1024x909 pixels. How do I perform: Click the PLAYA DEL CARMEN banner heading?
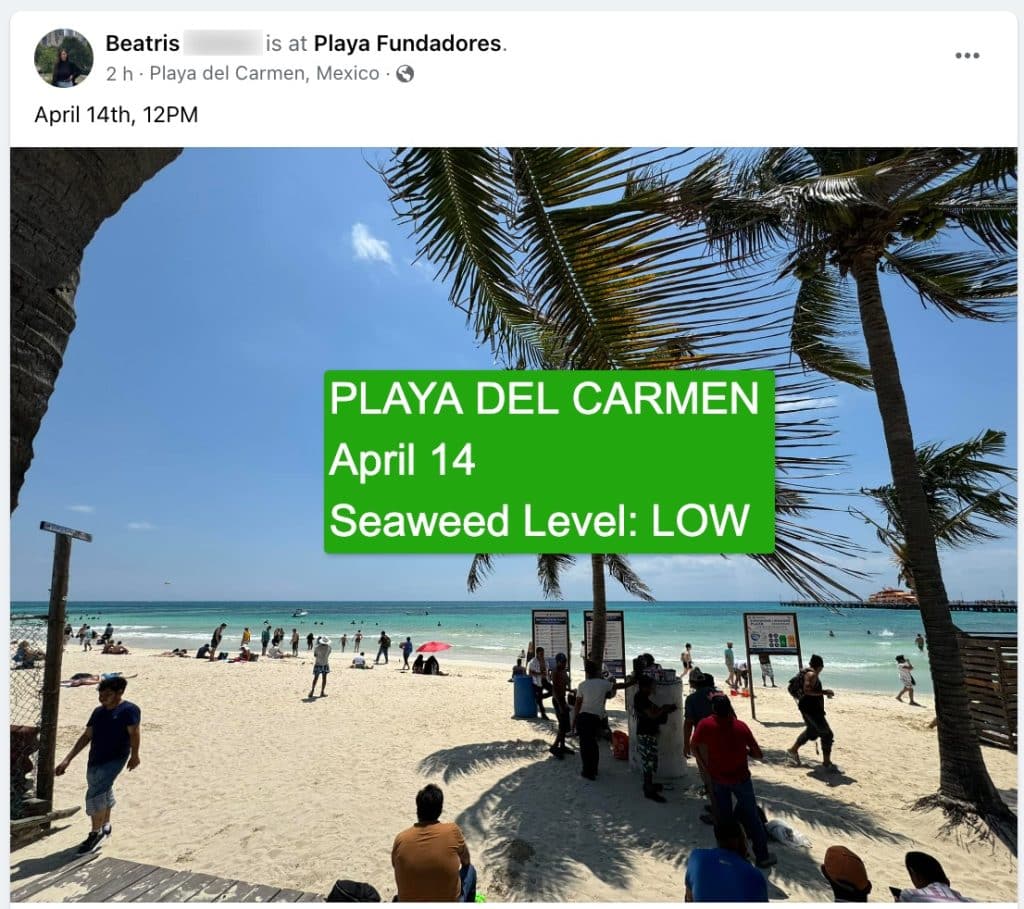tap(544, 398)
